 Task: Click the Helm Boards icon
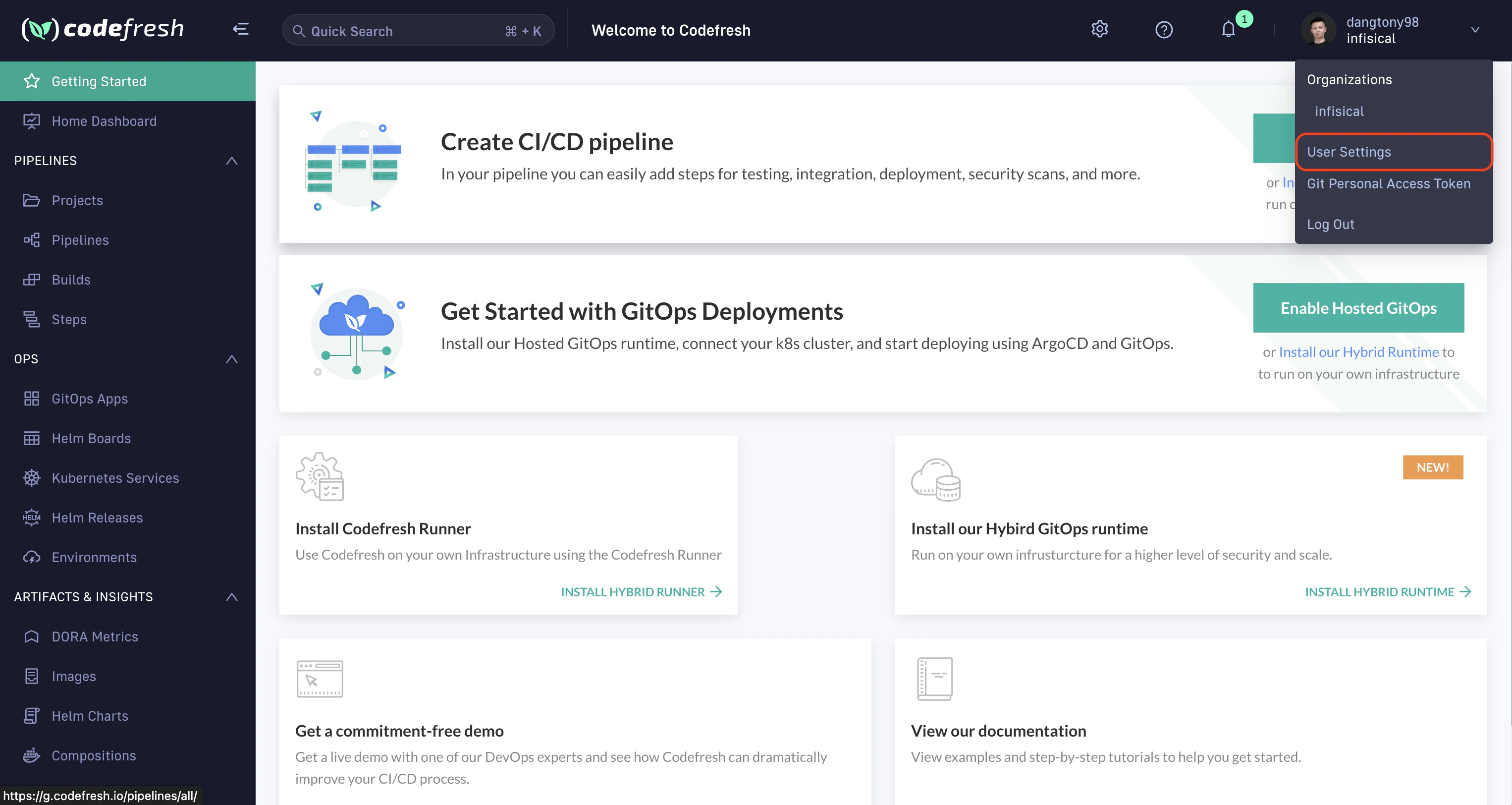pyautogui.click(x=32, y=438)
